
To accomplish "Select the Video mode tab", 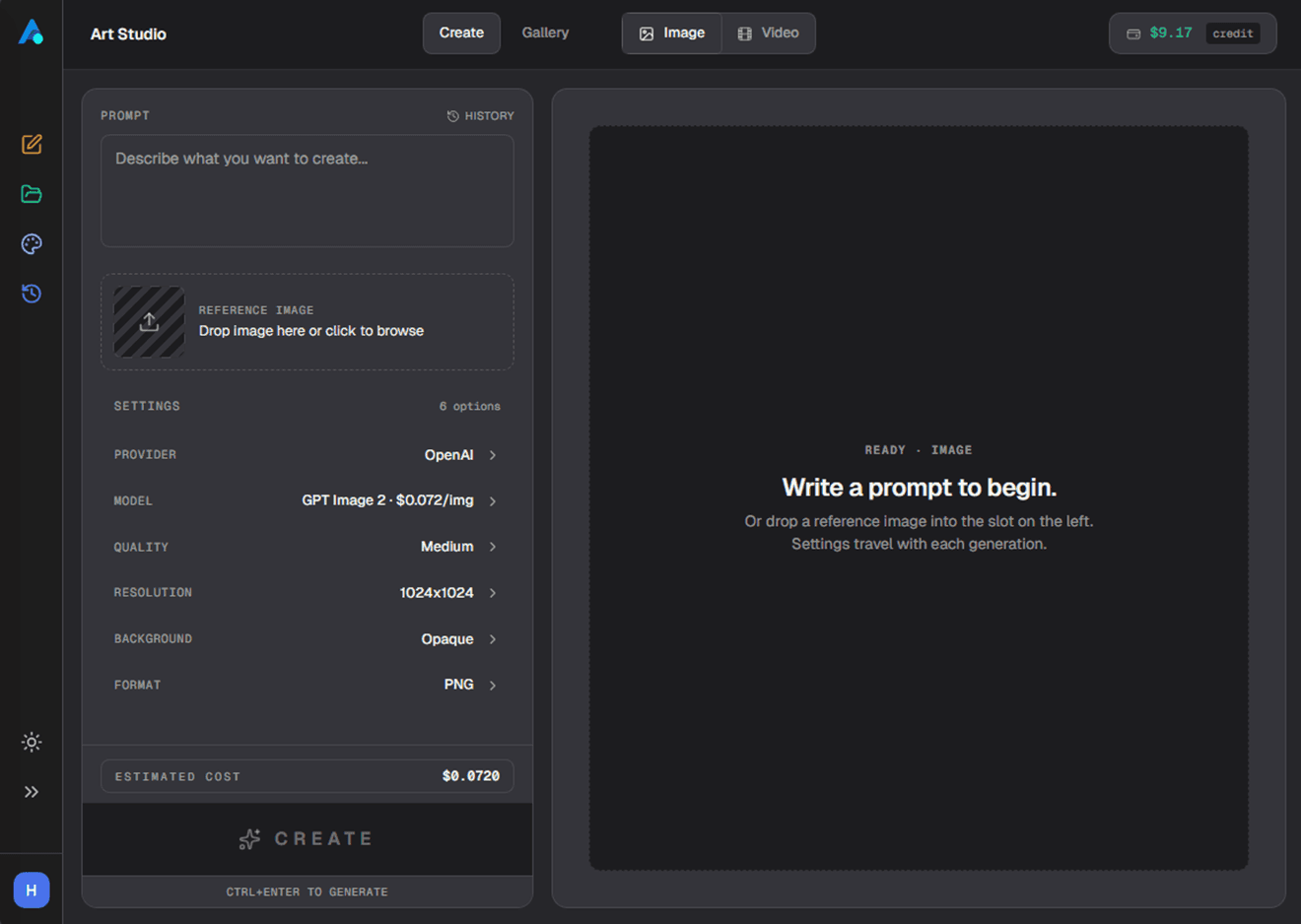I will (x=769, y=33).
